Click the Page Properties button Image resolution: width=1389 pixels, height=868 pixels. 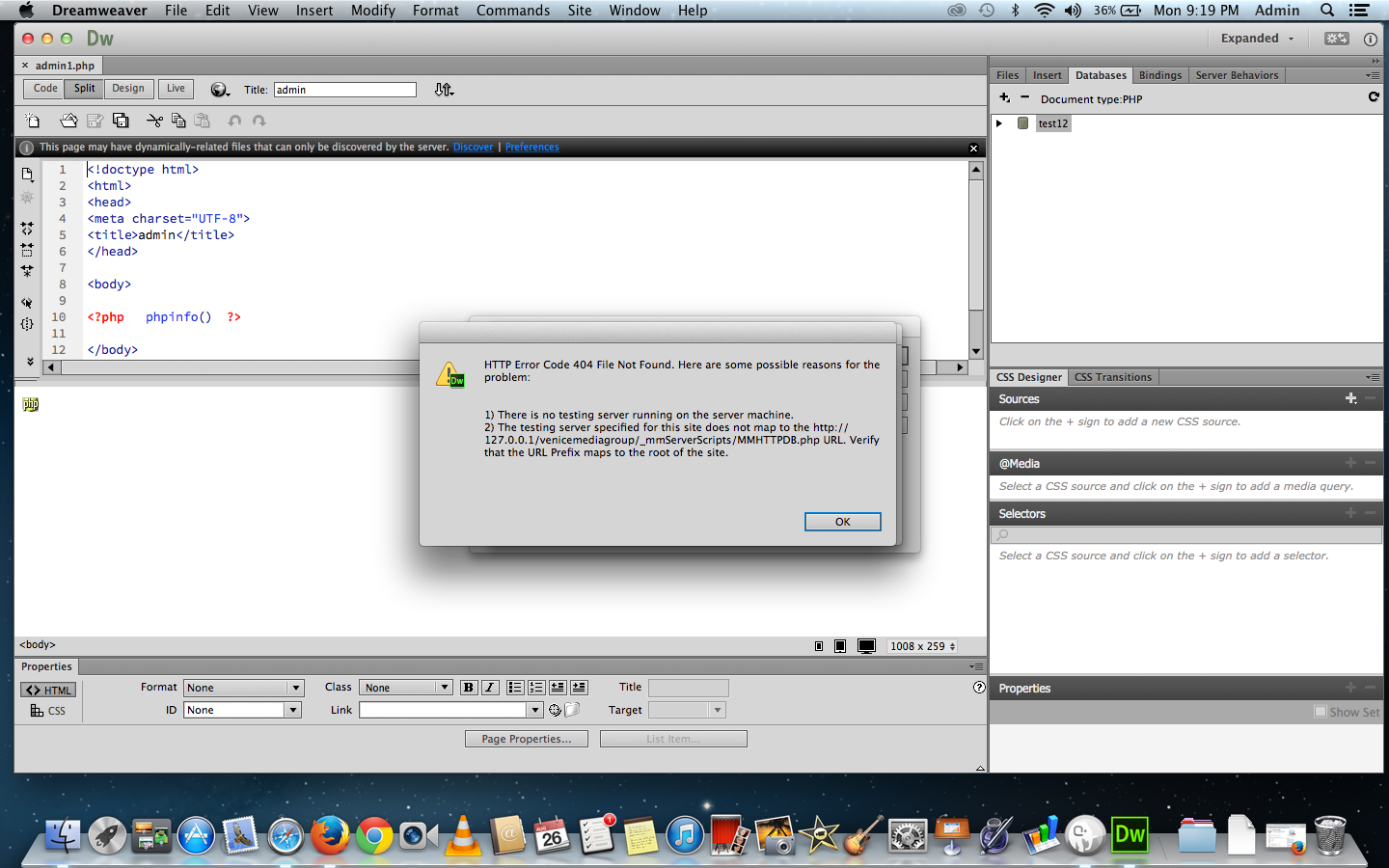[x=527, y=739]
